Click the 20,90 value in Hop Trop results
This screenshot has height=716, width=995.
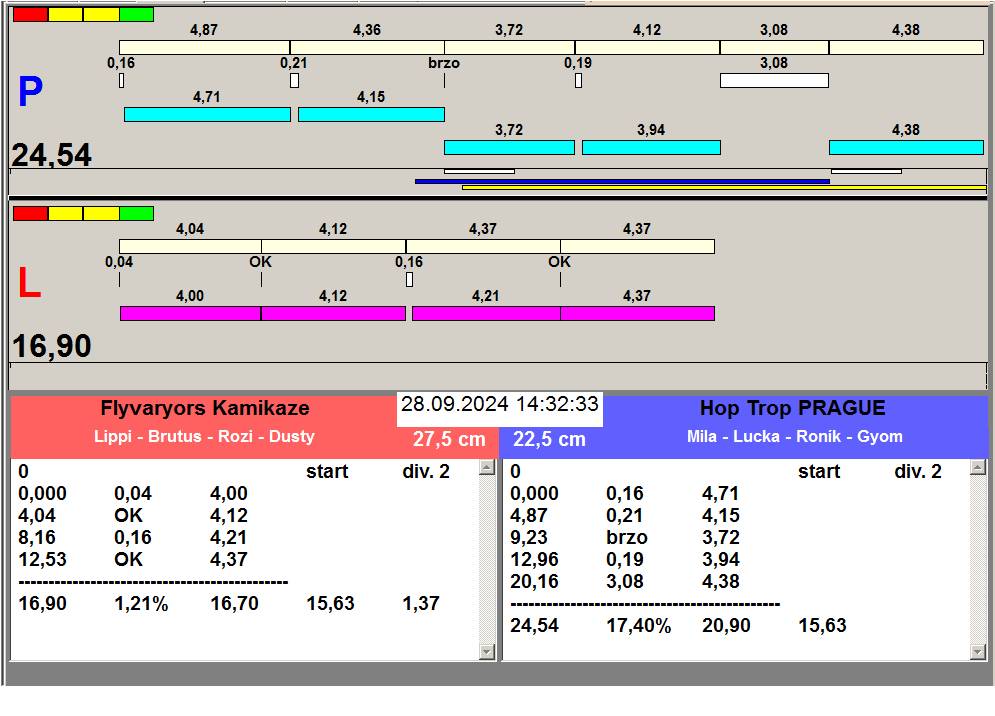coord(726,625)
